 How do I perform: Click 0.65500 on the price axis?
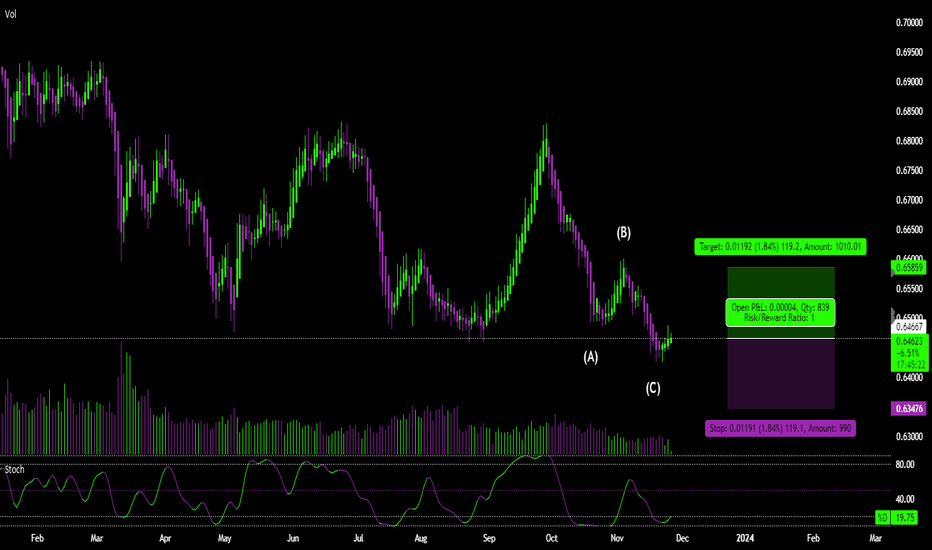[x=909, y=288]
